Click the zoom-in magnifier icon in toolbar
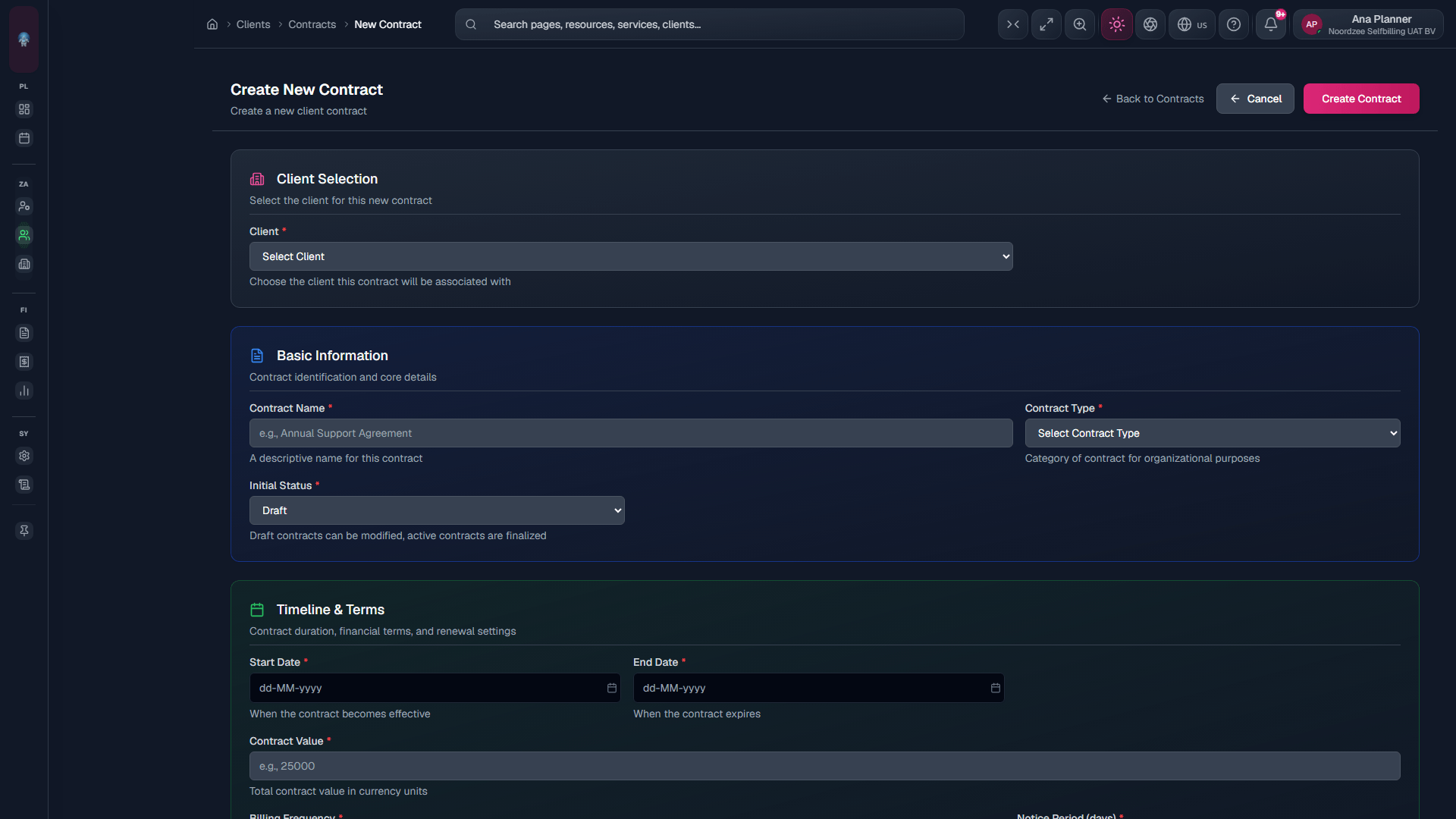 pyautogui.click(x=1080, y=24)
